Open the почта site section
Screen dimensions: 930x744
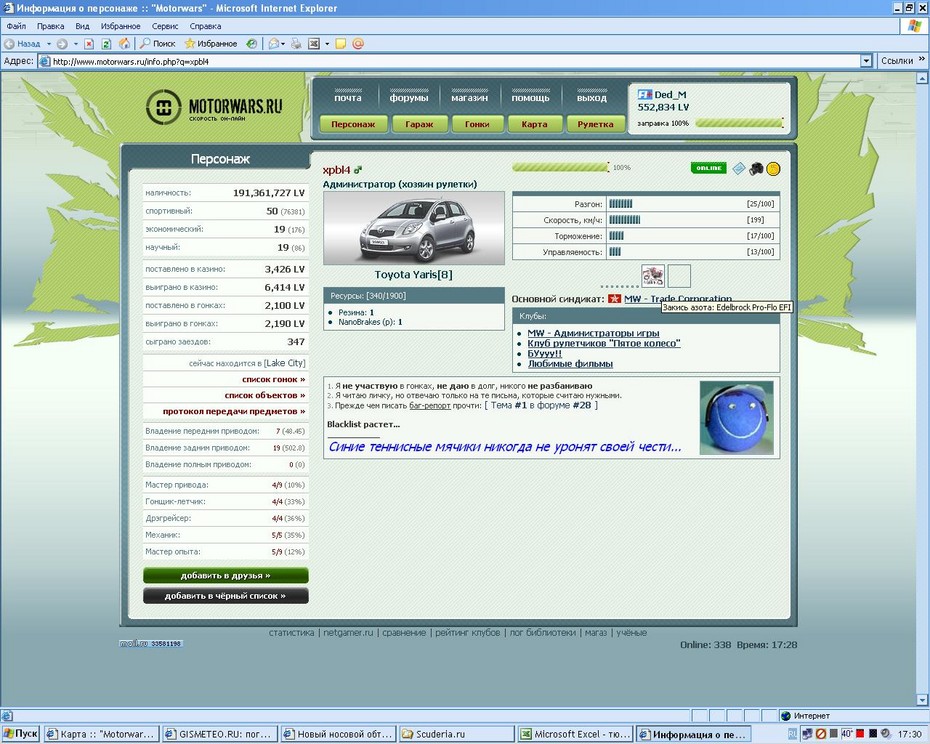(x=348, y=98)
